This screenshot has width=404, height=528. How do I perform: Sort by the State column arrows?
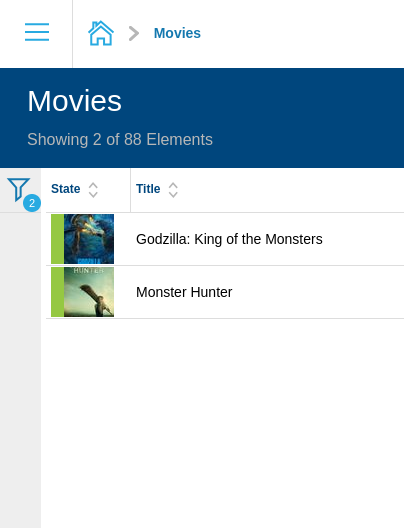93,190
